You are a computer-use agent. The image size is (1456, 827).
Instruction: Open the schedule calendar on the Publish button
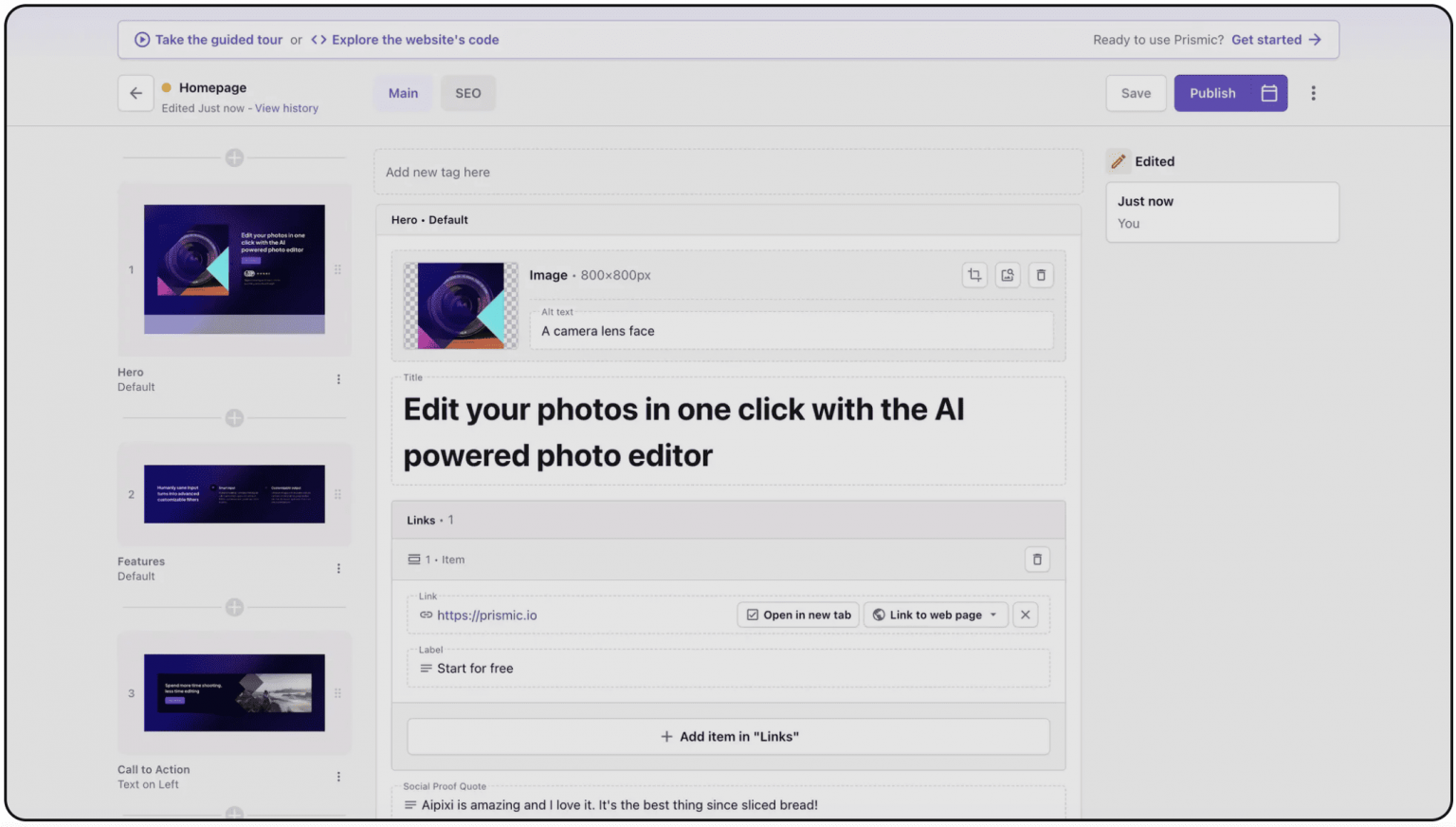[x=1269, y=93]
